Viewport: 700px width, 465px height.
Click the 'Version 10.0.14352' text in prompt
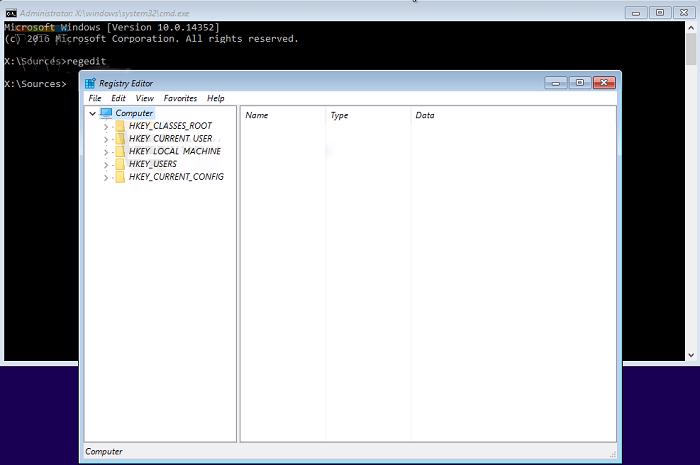[x=163, y=27]
